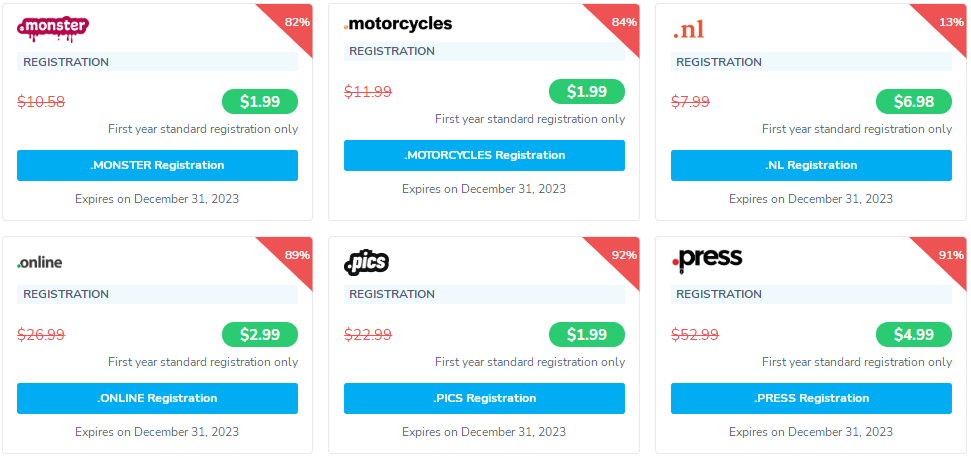Click the 82% discount corner badge

294,22
